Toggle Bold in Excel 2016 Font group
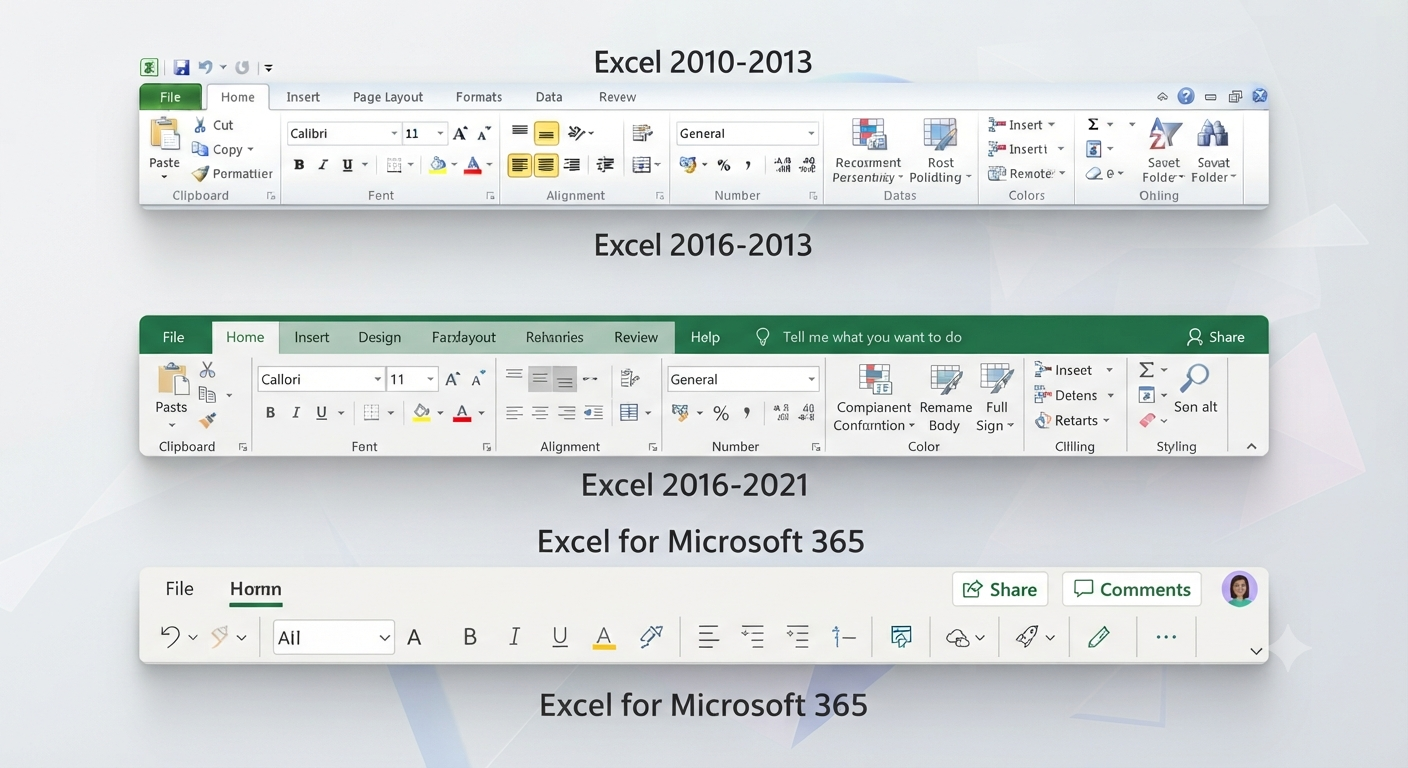 click(270, 412)
